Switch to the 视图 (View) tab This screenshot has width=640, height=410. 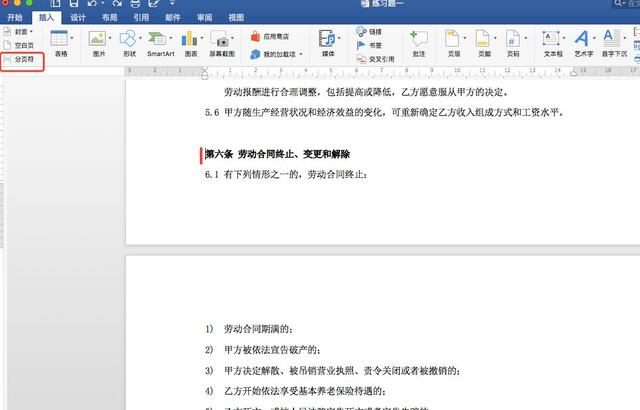(x=236, y=17)
